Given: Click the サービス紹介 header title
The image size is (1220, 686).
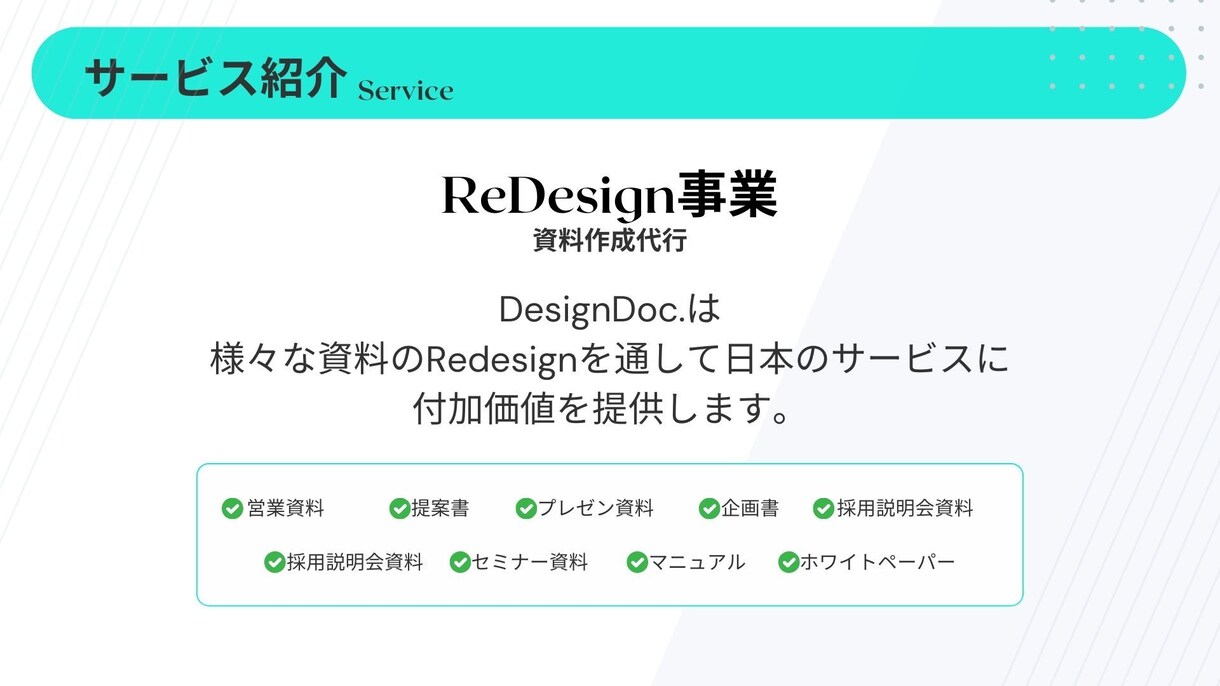Looking at the screenshot, I should 216,78.
